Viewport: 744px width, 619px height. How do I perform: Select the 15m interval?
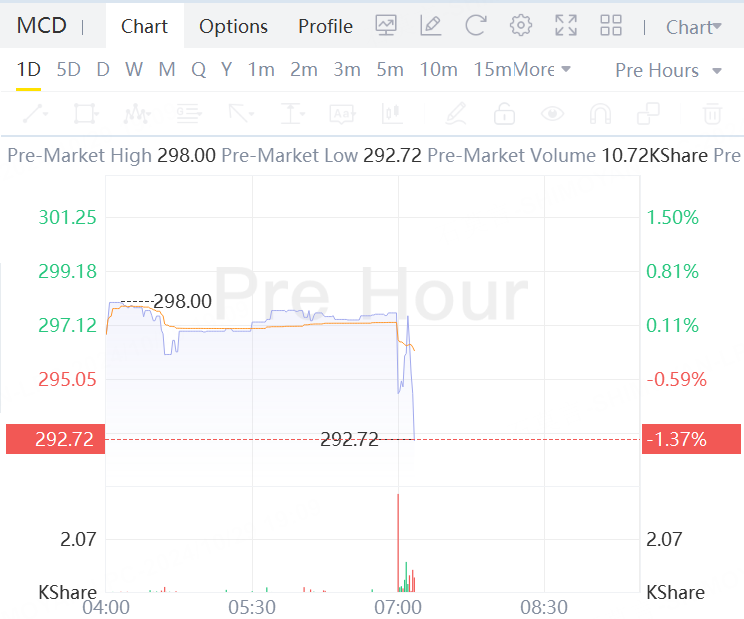coord(491,69)
